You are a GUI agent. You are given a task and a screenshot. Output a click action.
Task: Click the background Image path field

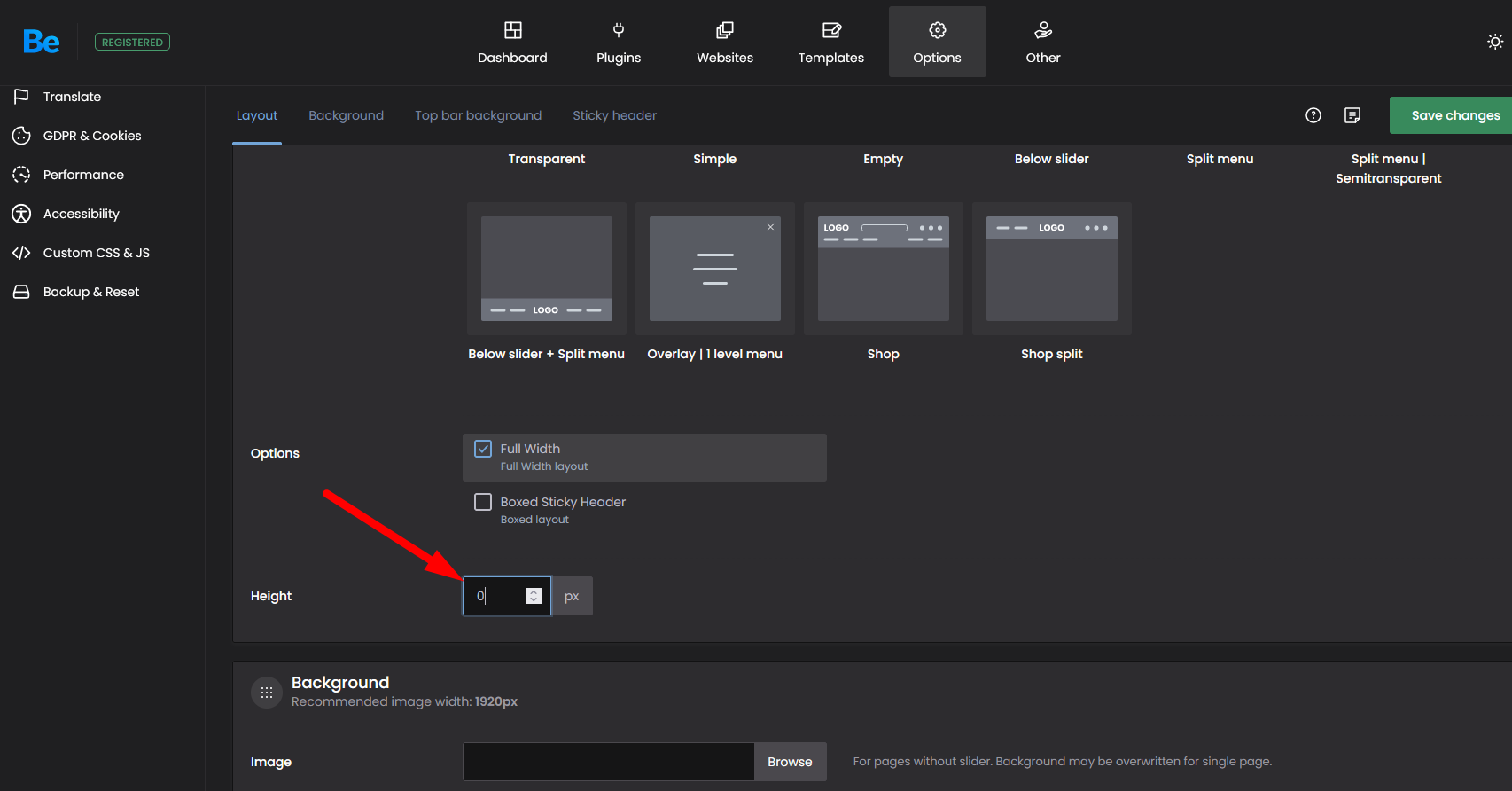609,762
